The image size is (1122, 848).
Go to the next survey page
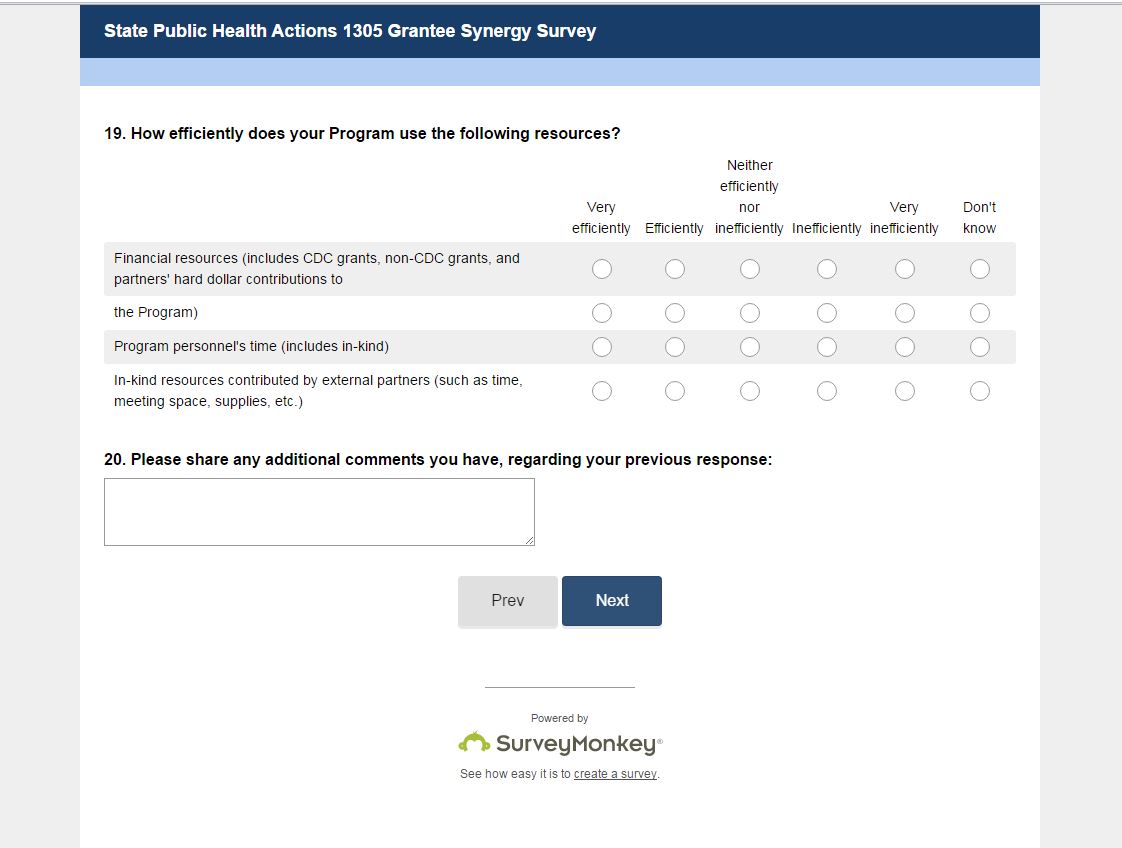point(612,601)
